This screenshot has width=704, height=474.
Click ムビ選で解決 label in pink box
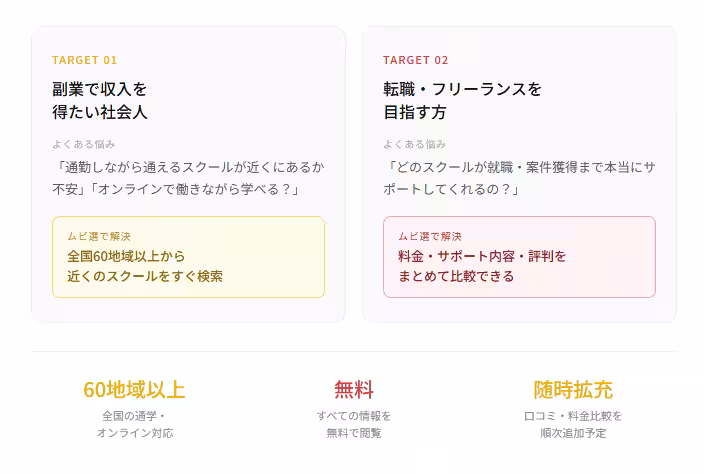tap(430, 236)
